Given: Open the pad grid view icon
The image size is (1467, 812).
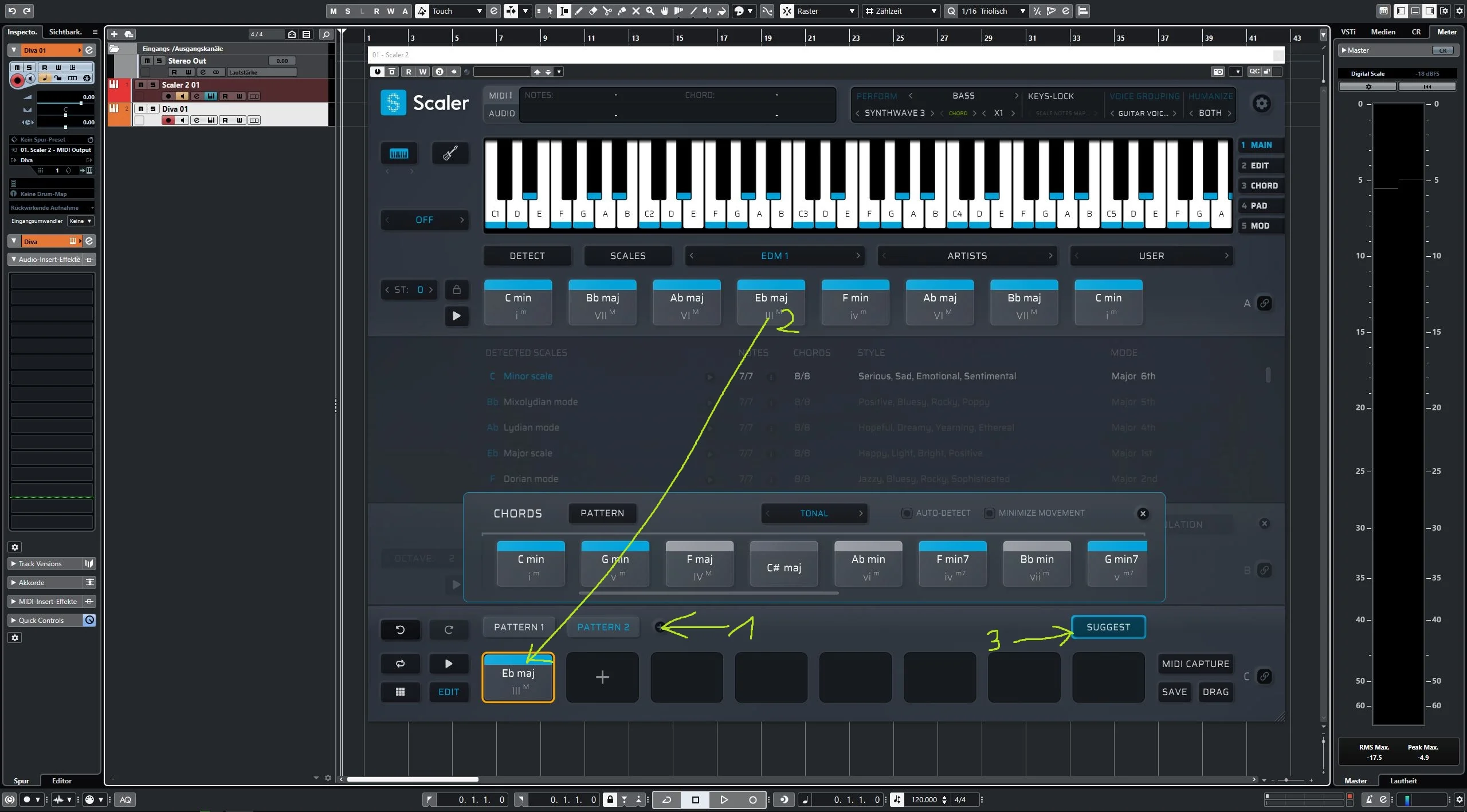Looking at the screenshot, I should [x=401, y=692].
